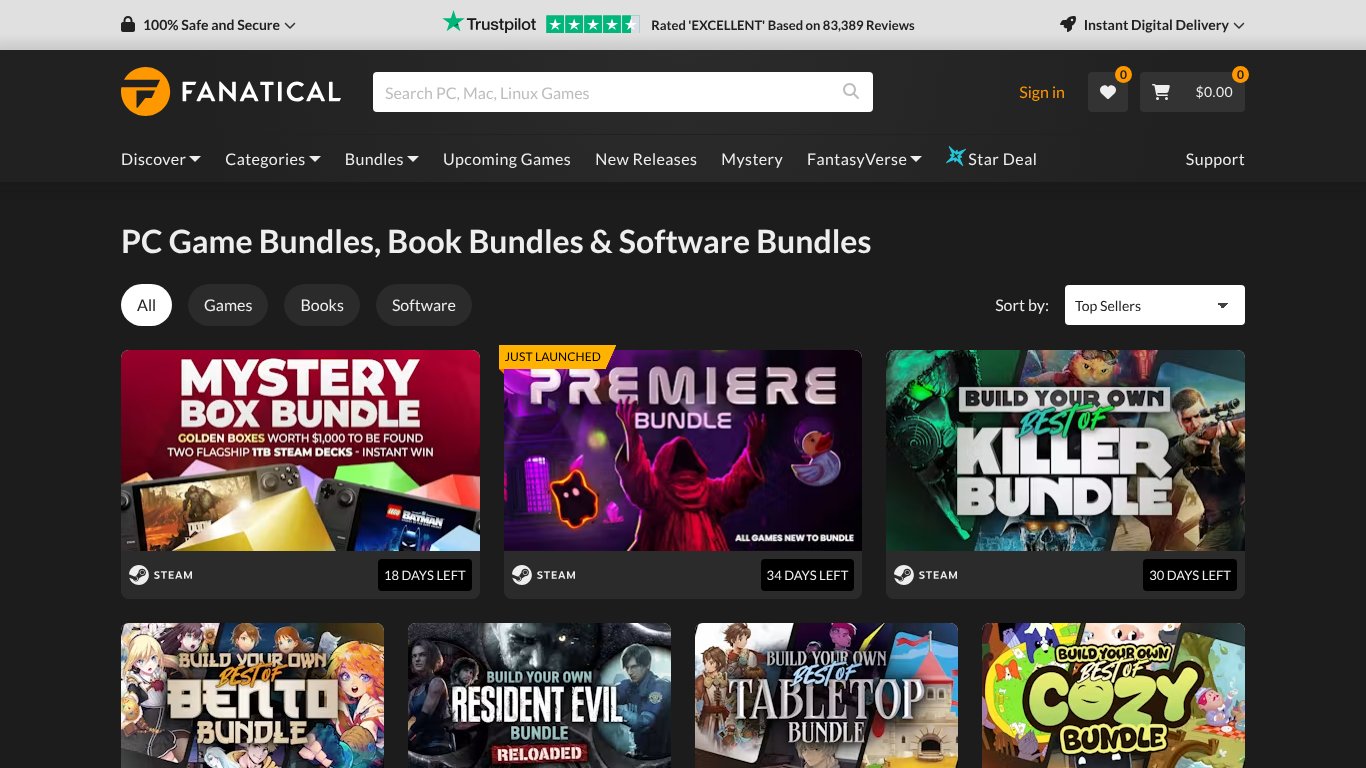The height and width of the screenshot is (768, 1366).
Task: Click the Fanatical logo icon
Action: 145,92
